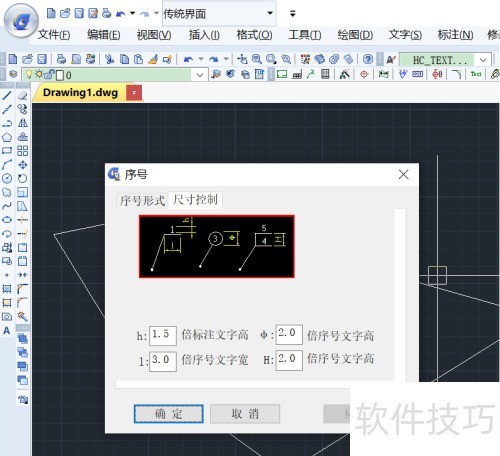The width and height of the screenshot is (500, 456).
Task: Click the Circle draw tool
Action: (7, 178)
